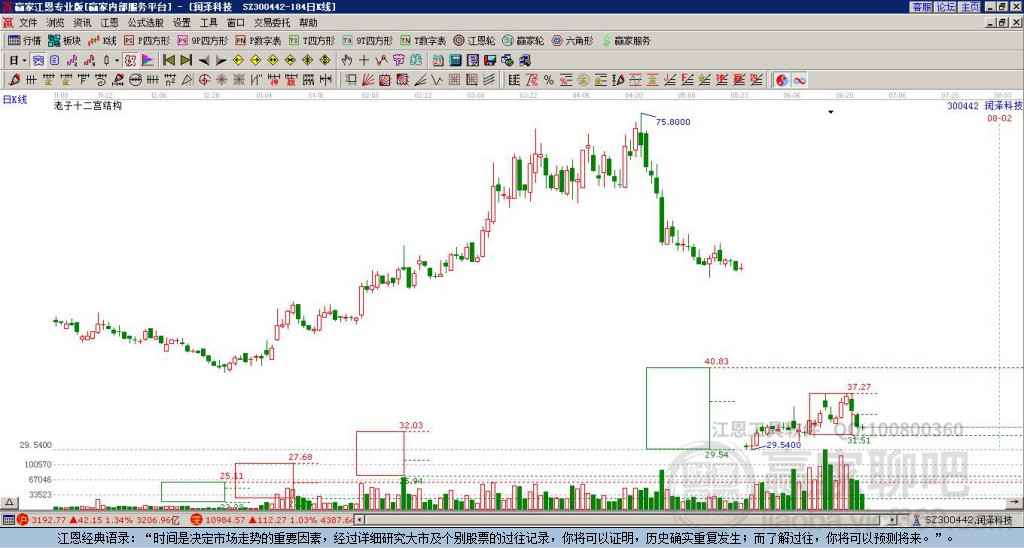The height and width of the screenshot is (548, 1024).
Task: Open the 9T四方形 tool
Action: [367, 40]
